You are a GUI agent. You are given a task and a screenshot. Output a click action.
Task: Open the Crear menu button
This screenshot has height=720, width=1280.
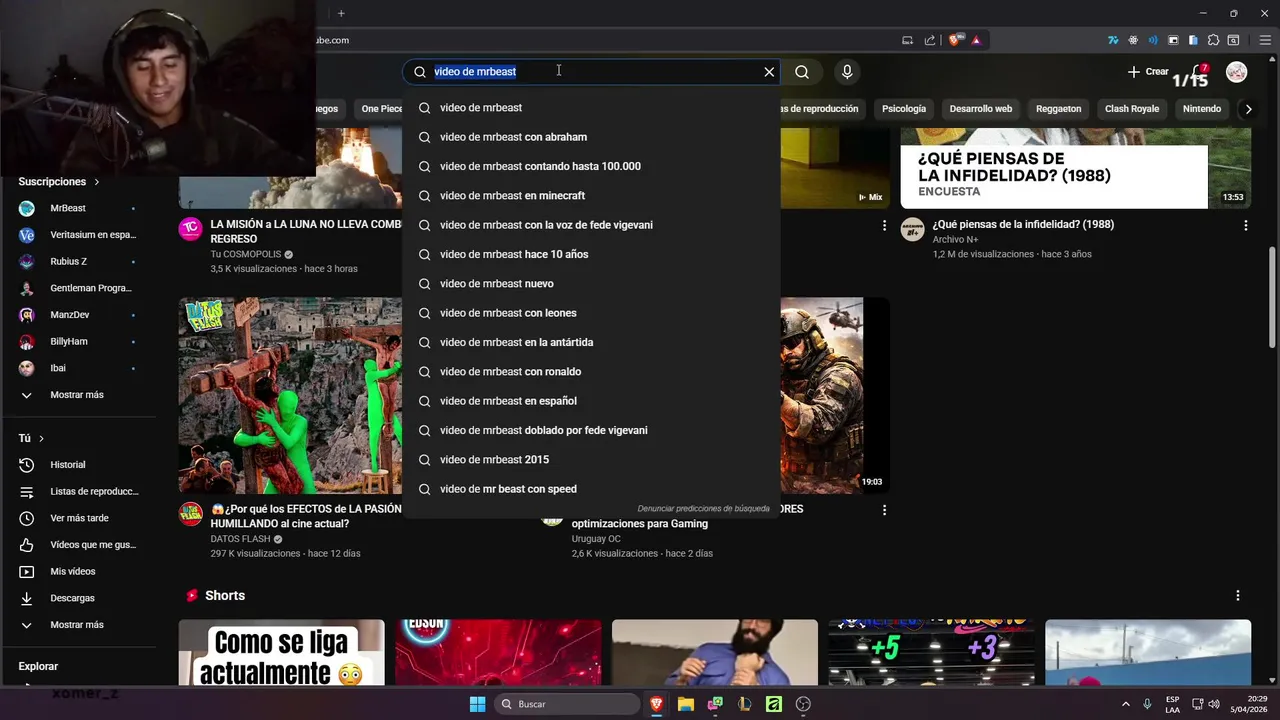1148,72
